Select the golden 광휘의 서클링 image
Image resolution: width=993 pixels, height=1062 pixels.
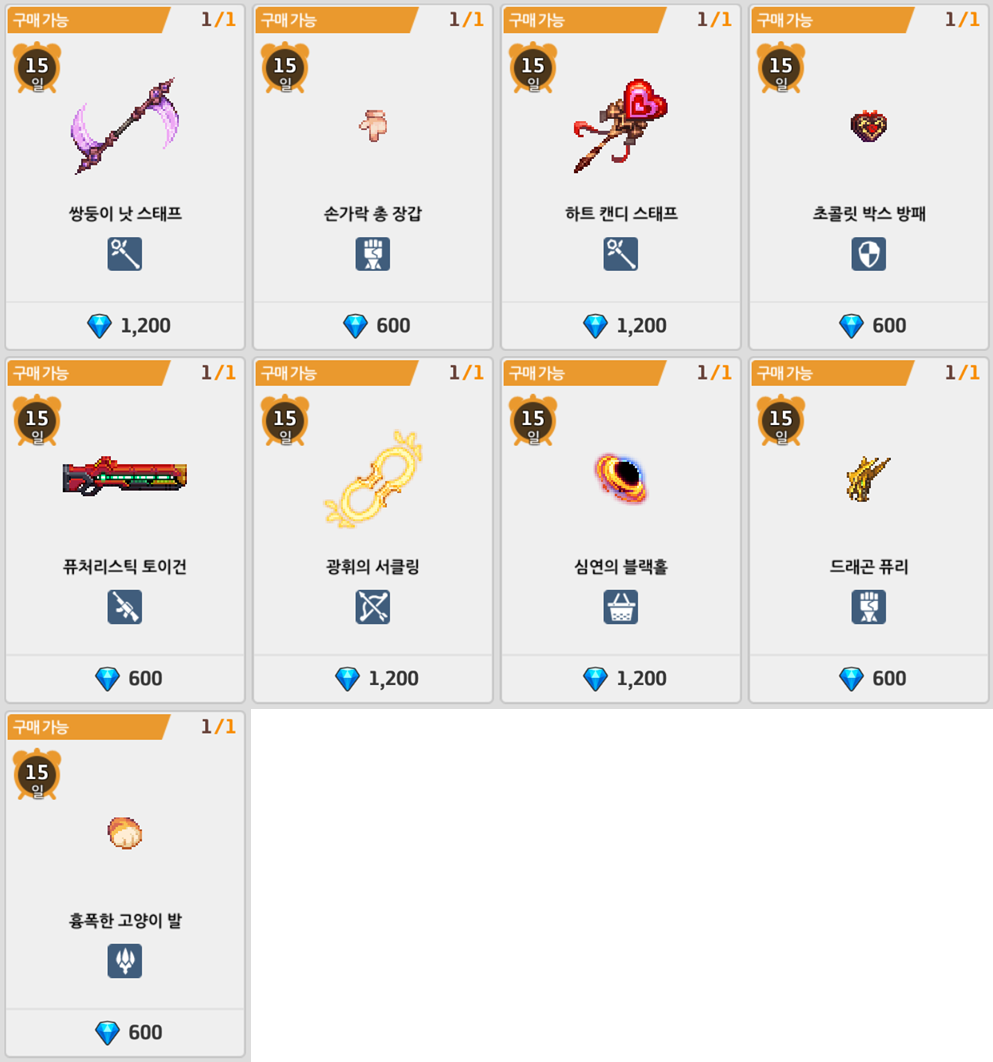[x=373, y=480]
